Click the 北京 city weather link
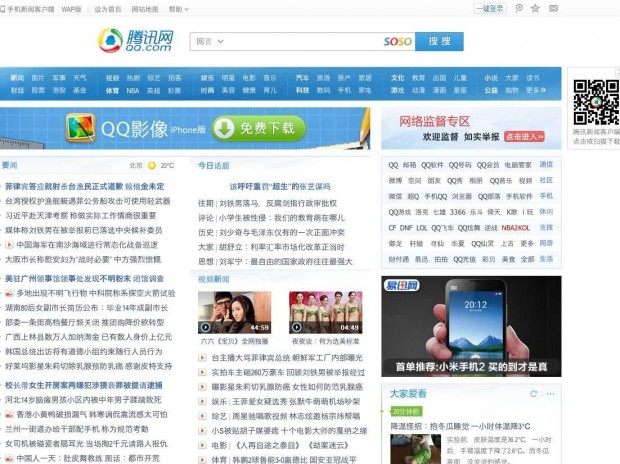This screenshot has height=464, width=620. point(136,165)
